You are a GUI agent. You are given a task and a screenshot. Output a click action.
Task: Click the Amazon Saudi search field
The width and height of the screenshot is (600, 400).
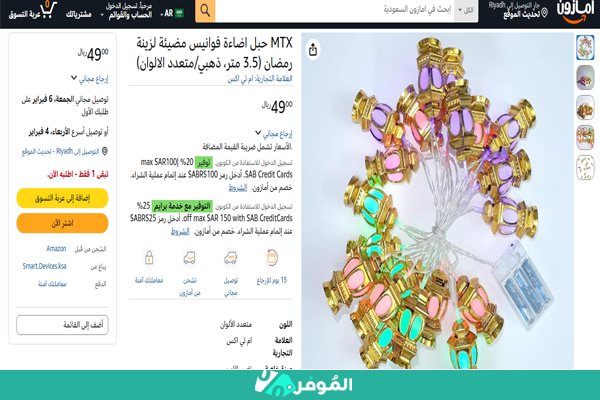[335, 10]
